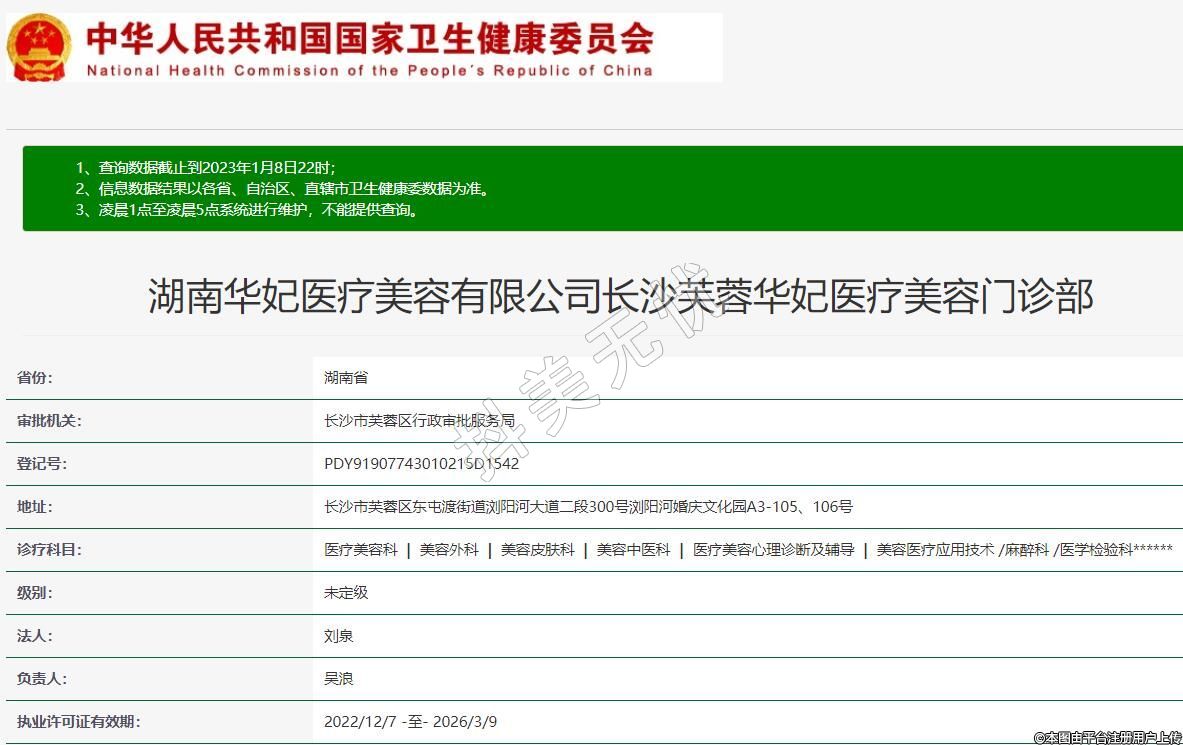Click the 审批机关 row label
Screen dimensions: 1183x745
pos(49,421)
